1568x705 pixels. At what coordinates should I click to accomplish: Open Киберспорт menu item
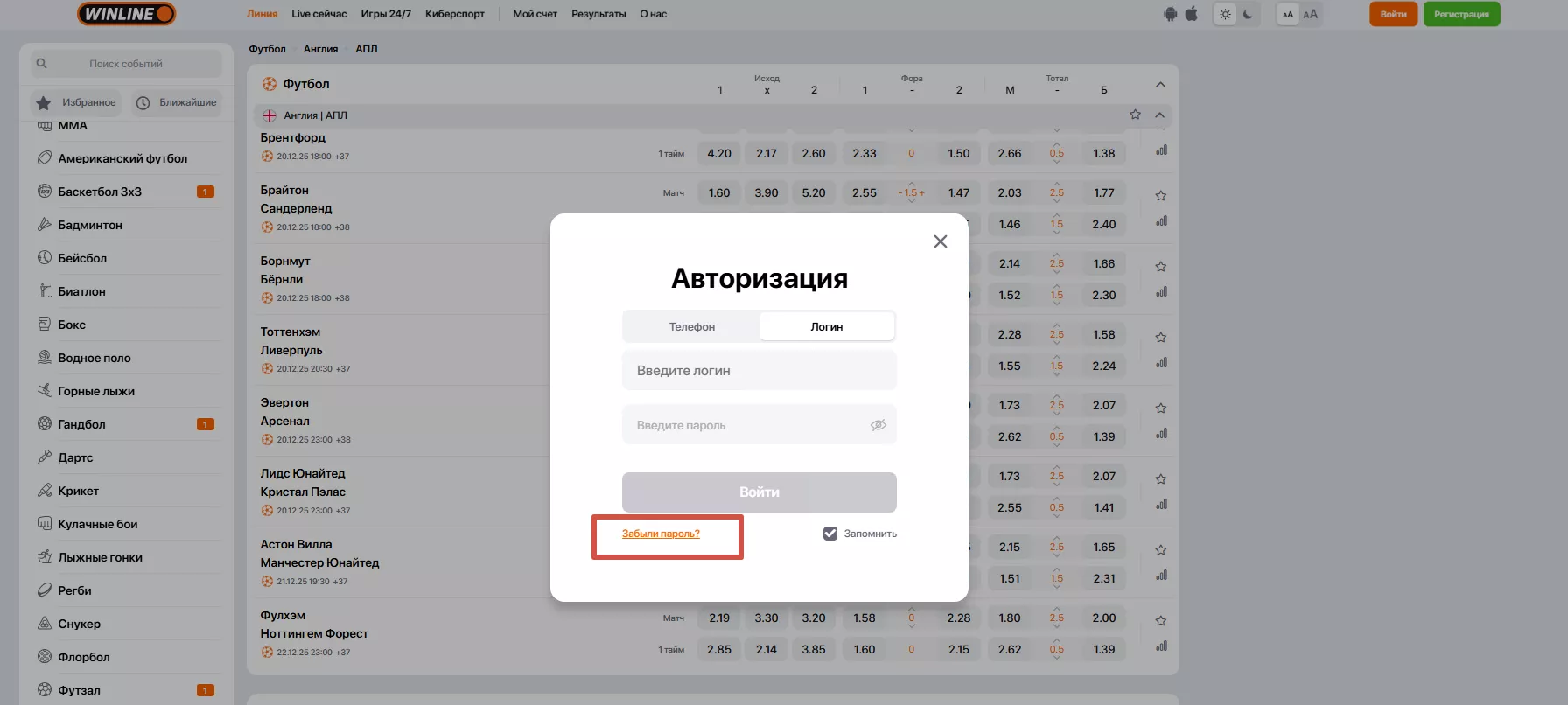pos(455,14)
